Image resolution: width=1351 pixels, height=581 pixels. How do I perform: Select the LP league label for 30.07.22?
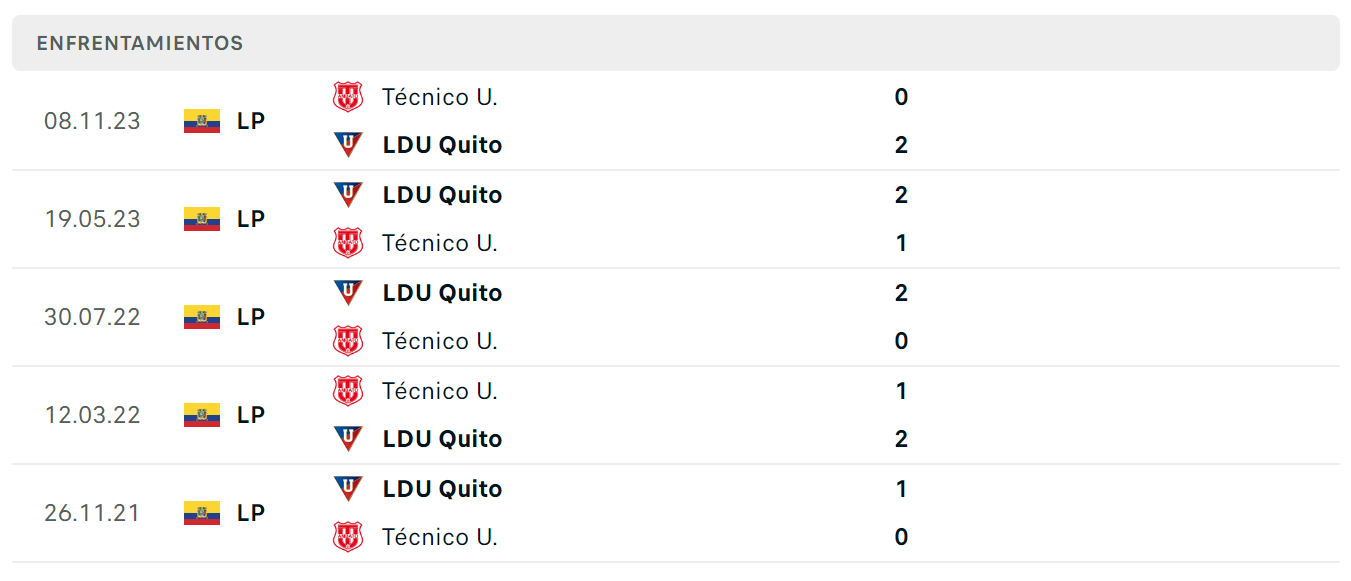pos(251,317)
